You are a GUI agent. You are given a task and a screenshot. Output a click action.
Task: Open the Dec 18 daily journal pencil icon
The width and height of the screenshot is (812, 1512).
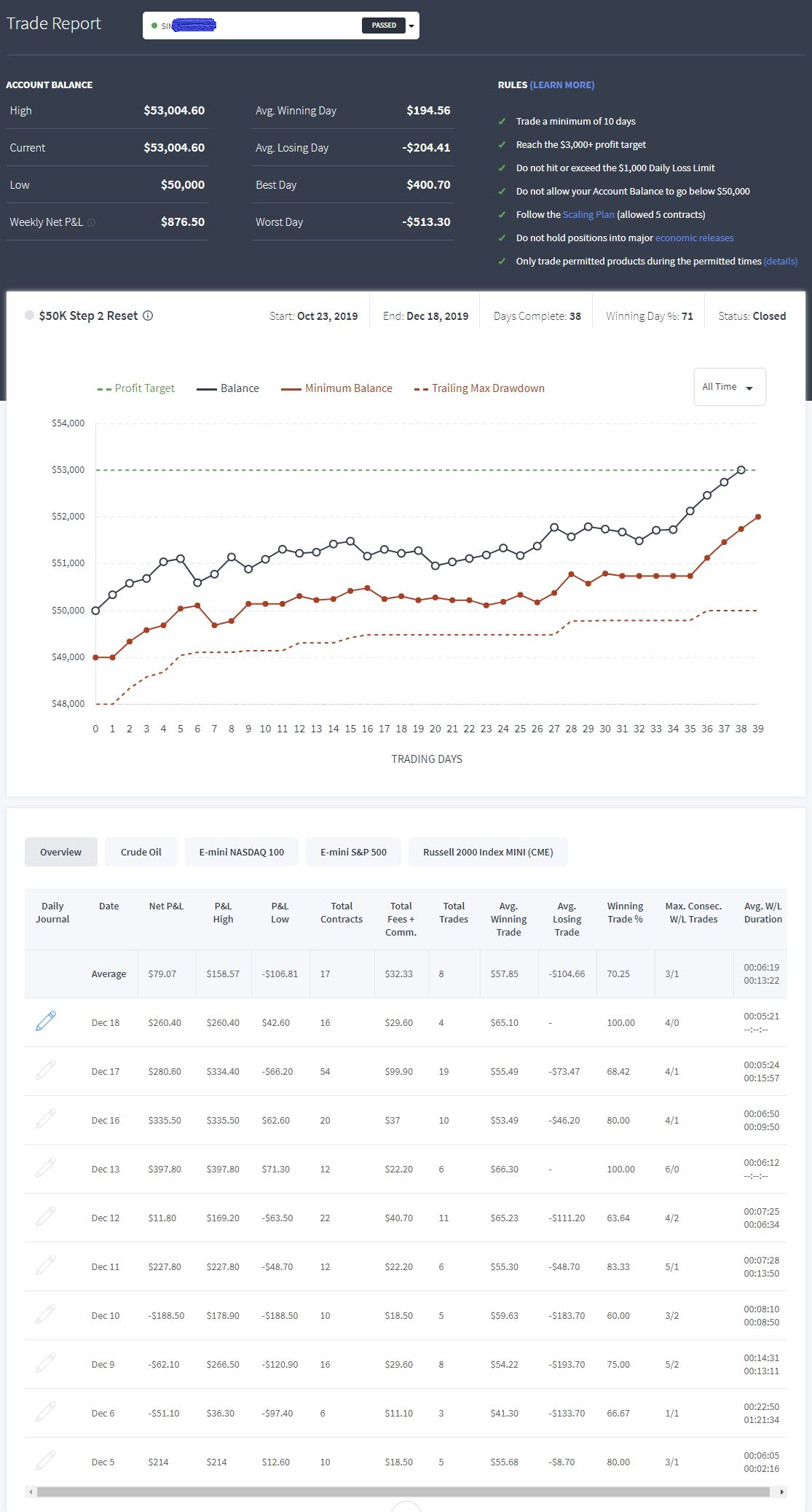tap(46, 1021)
